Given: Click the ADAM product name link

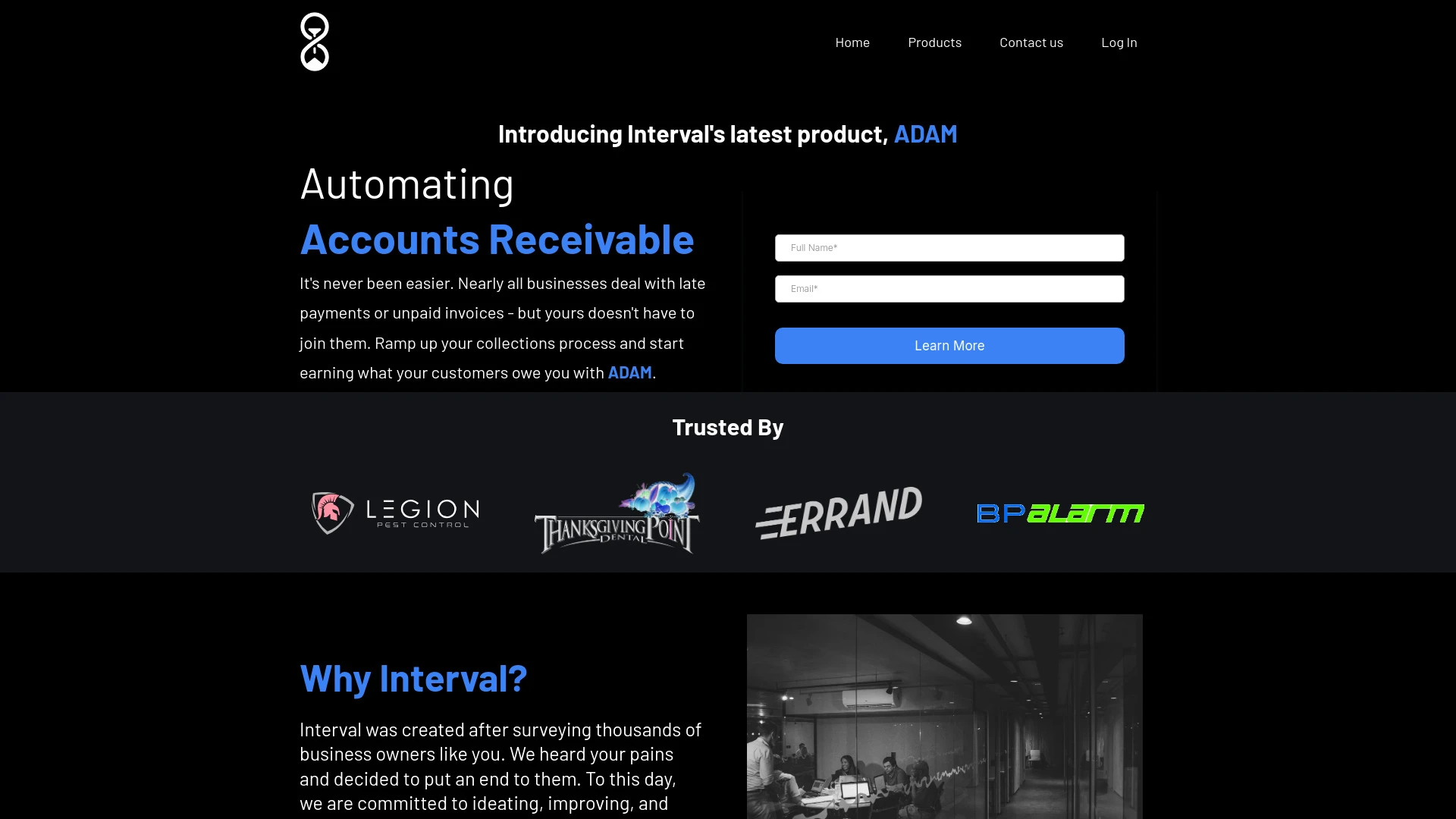Looking at the screenshot, I should tap(924, 133).
